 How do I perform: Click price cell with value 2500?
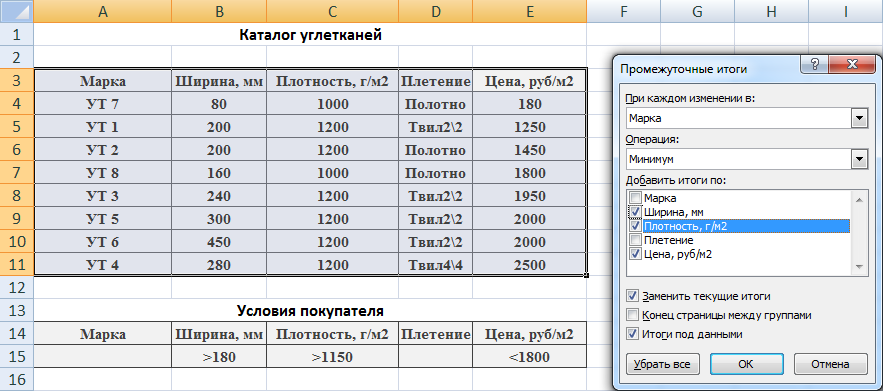click(529, 265)
